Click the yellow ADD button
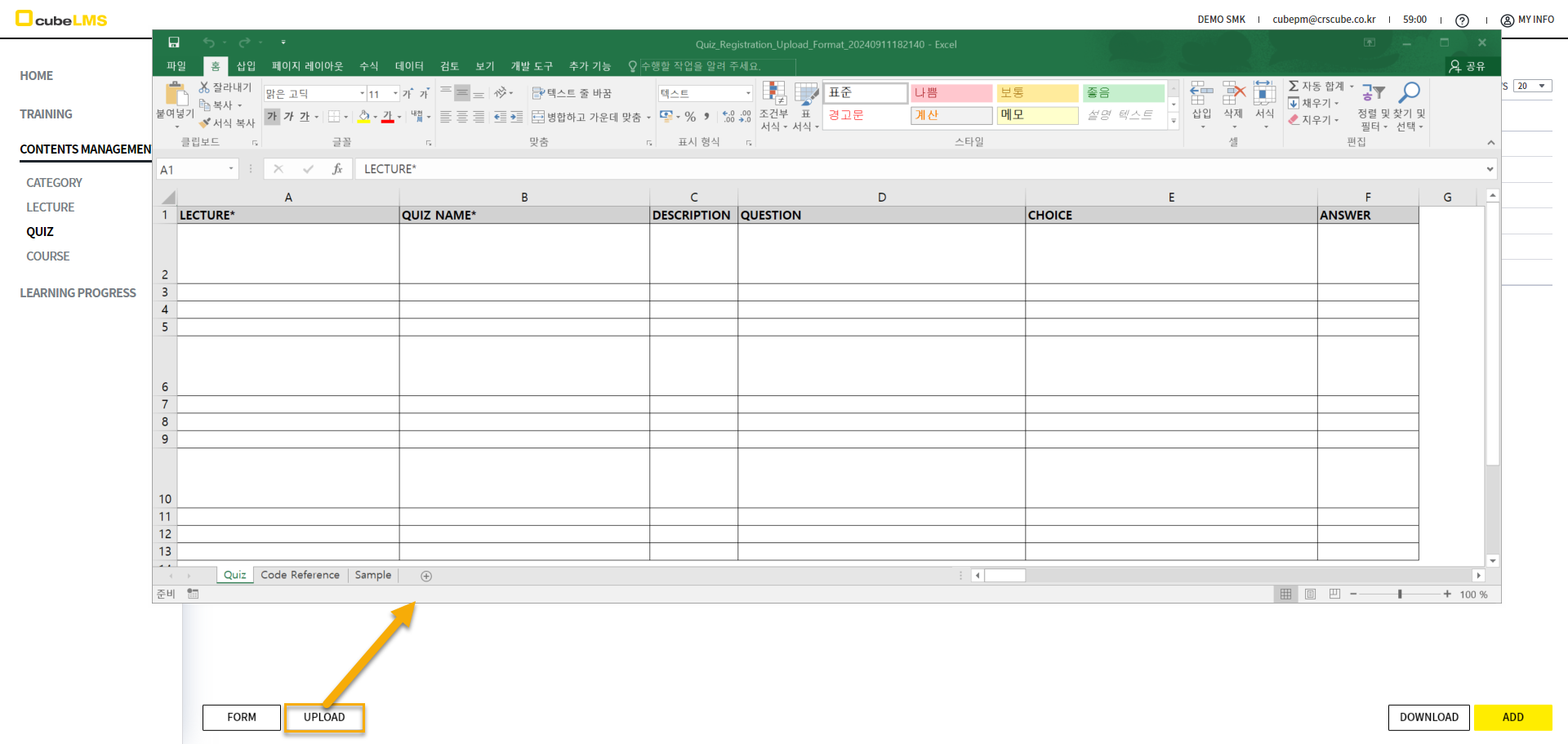 (1512, 717)
